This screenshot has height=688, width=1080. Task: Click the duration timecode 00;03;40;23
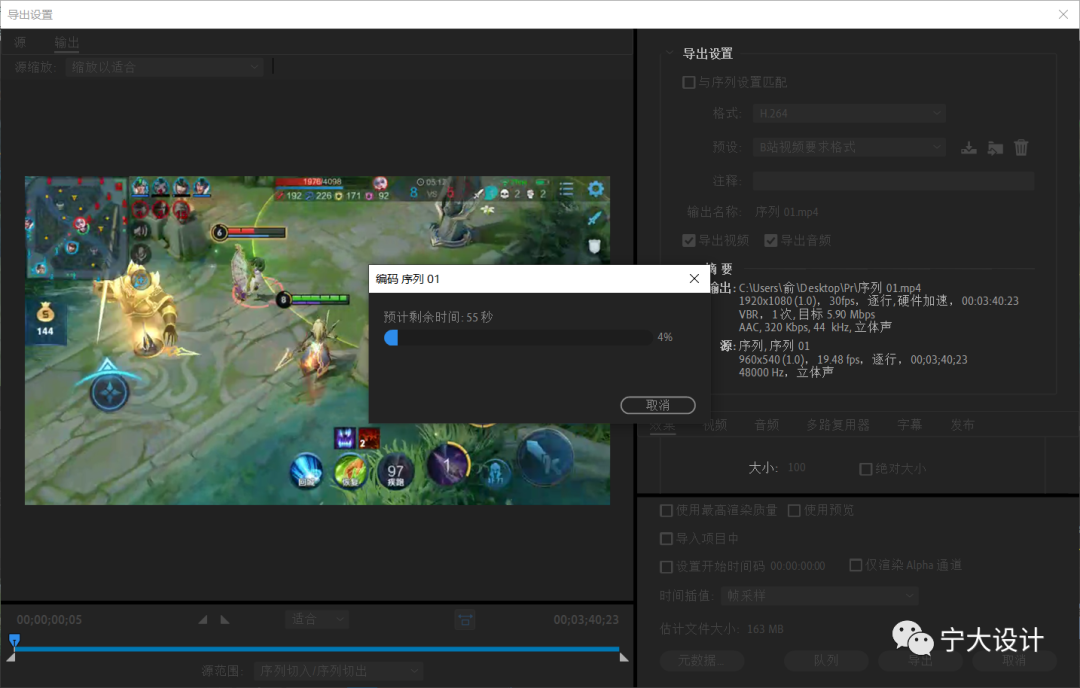[586, 620]
